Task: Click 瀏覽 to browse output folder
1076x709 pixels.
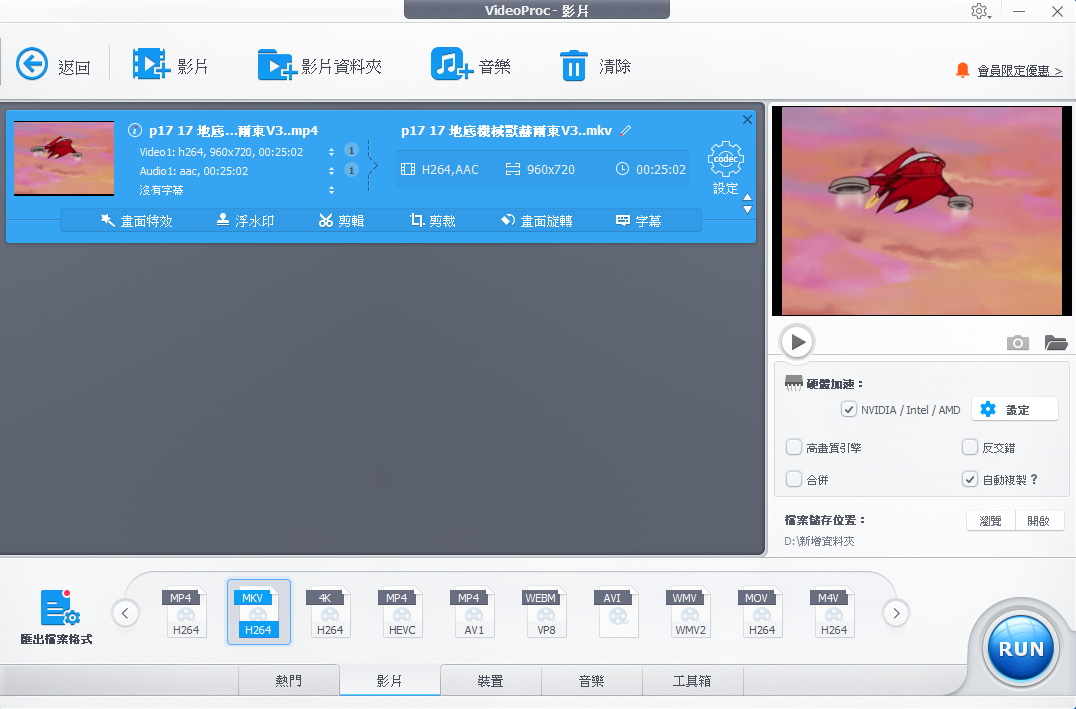Action: click(x=990, y=521)
